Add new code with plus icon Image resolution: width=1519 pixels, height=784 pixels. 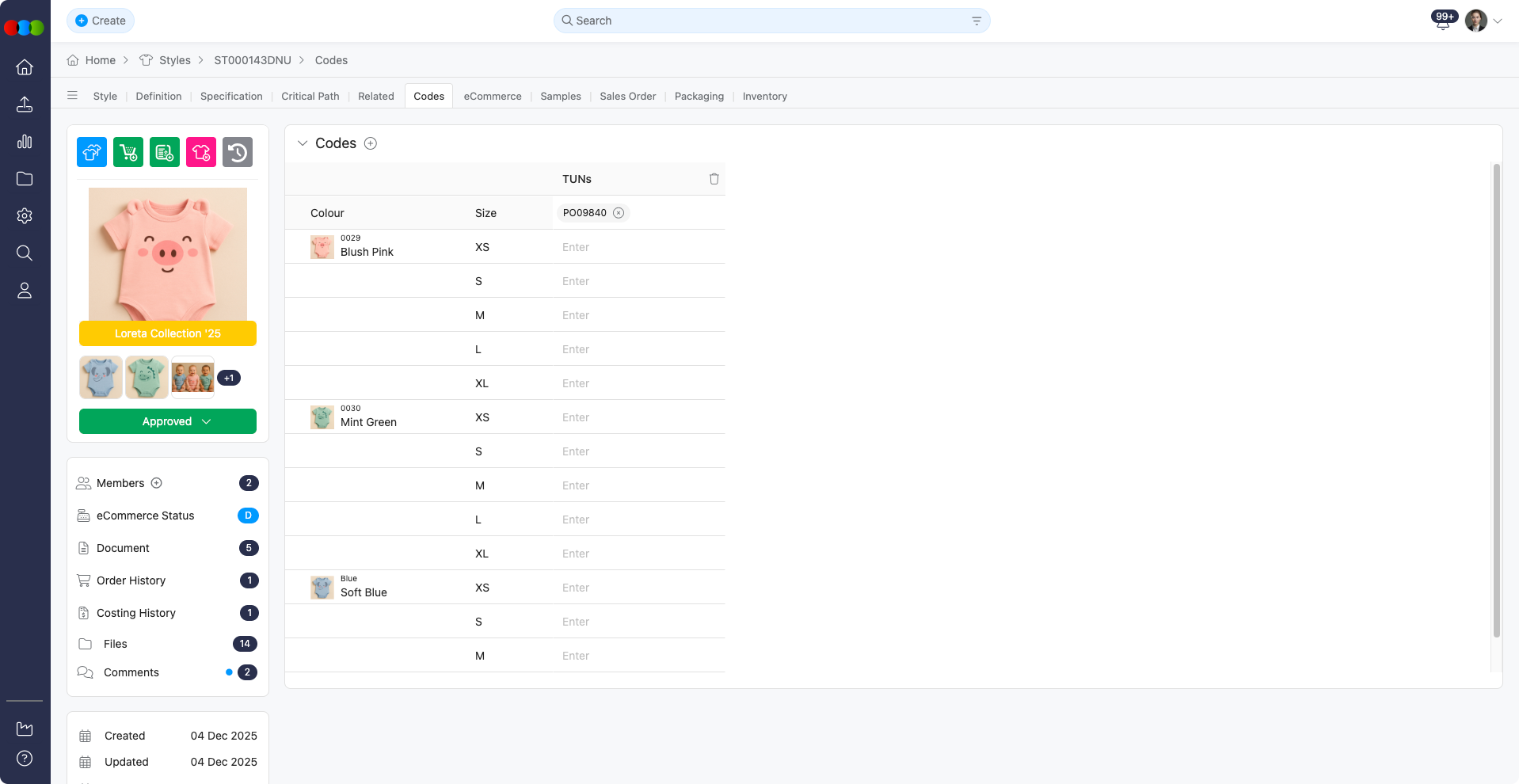371,143
